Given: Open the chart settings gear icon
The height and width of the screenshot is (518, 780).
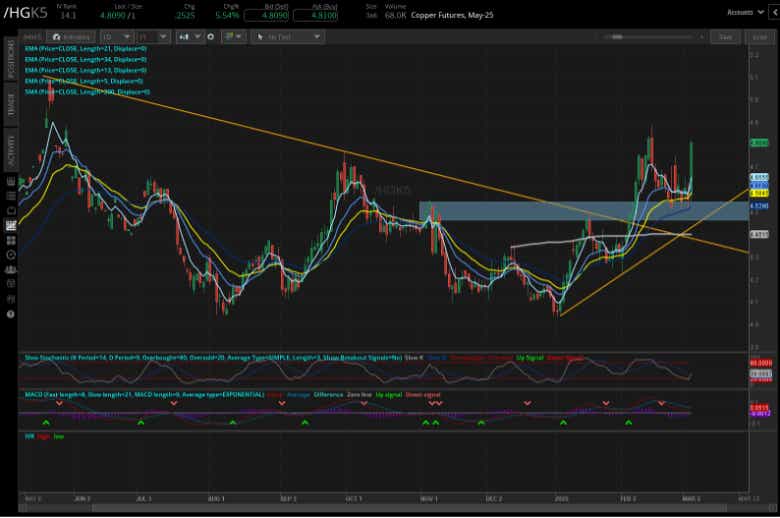Looking at the screenshot, I should point(211,37).
